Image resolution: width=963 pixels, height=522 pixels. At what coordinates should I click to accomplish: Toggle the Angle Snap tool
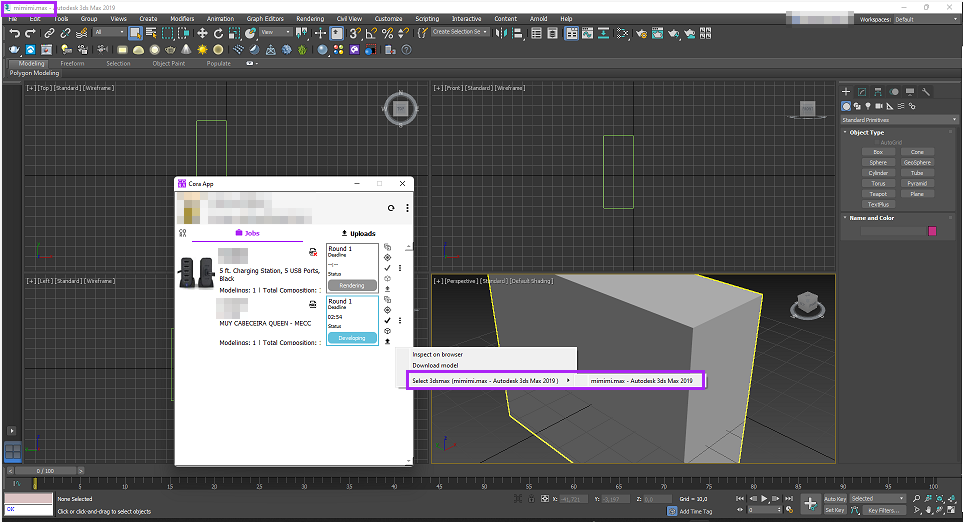point(371,33)
